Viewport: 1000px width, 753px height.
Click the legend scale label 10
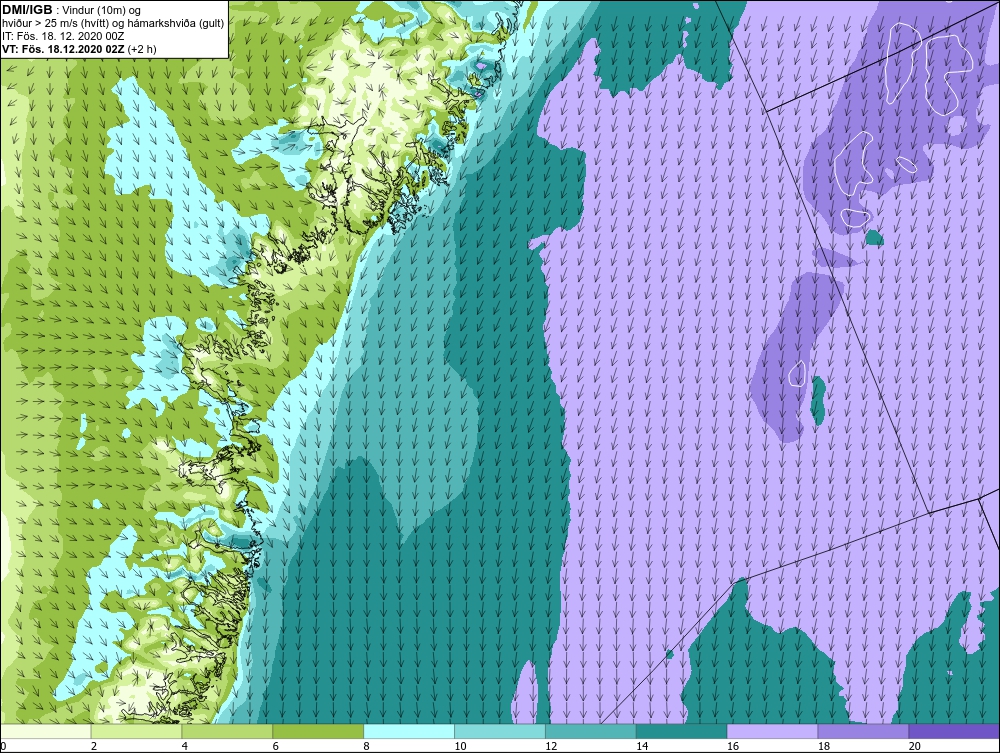pos(460,746)
